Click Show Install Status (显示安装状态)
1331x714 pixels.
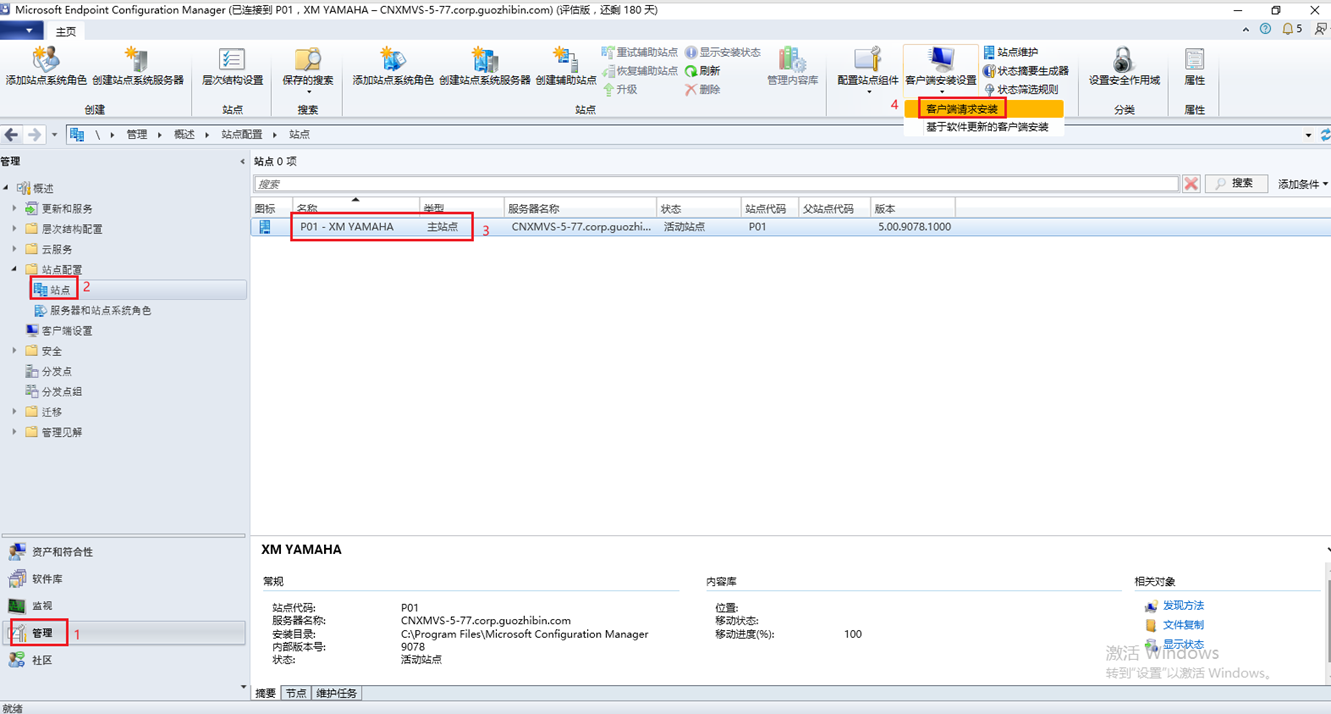[722, 52]
